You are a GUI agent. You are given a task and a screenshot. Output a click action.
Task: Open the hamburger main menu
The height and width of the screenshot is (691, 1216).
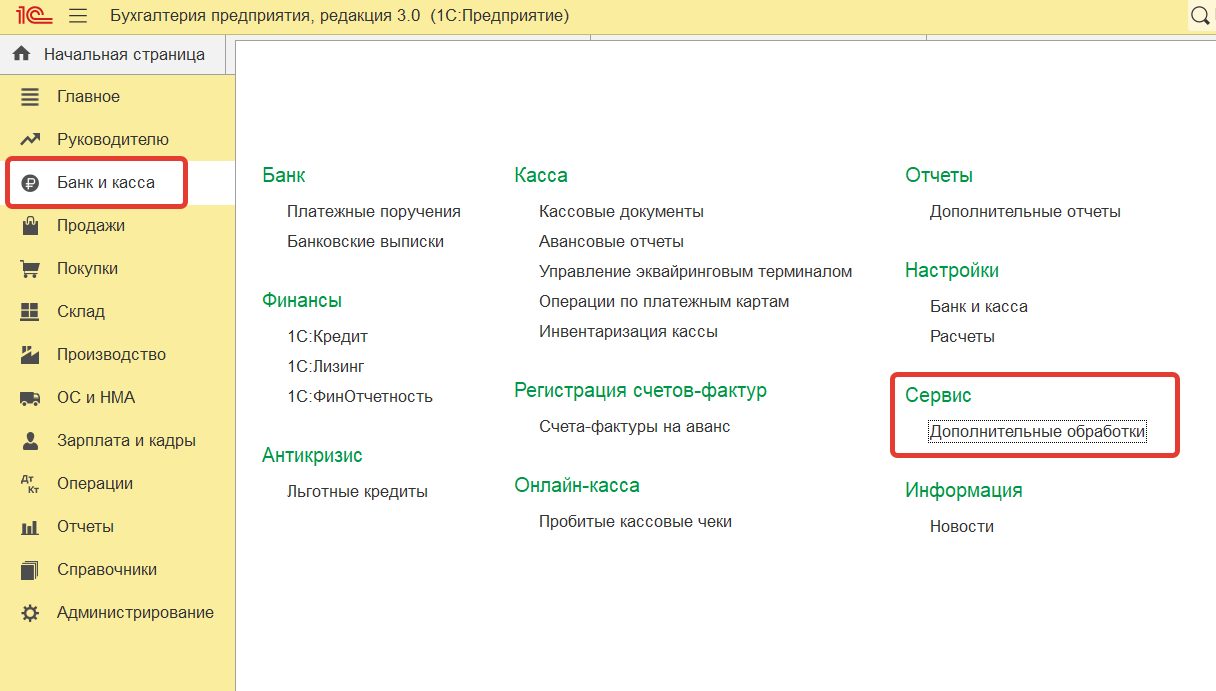tap(78, 16)
